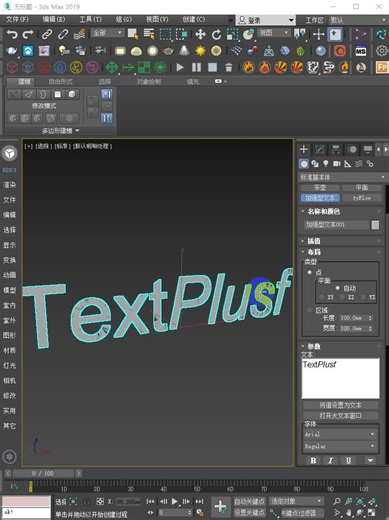
Task: Click the green starburst icon in toolbar
Action: click(160, 67)
